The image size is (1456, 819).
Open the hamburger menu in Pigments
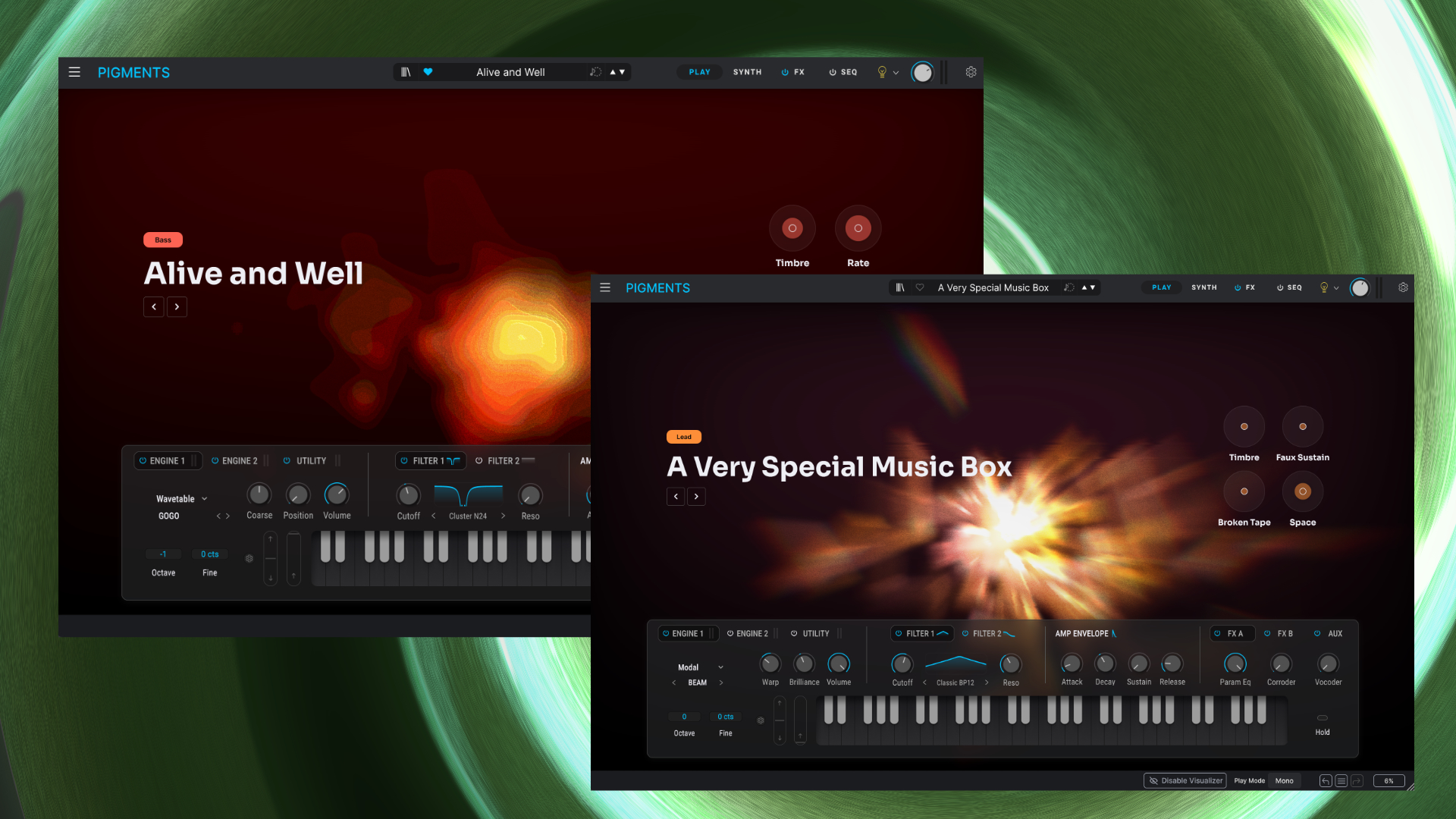605,287
